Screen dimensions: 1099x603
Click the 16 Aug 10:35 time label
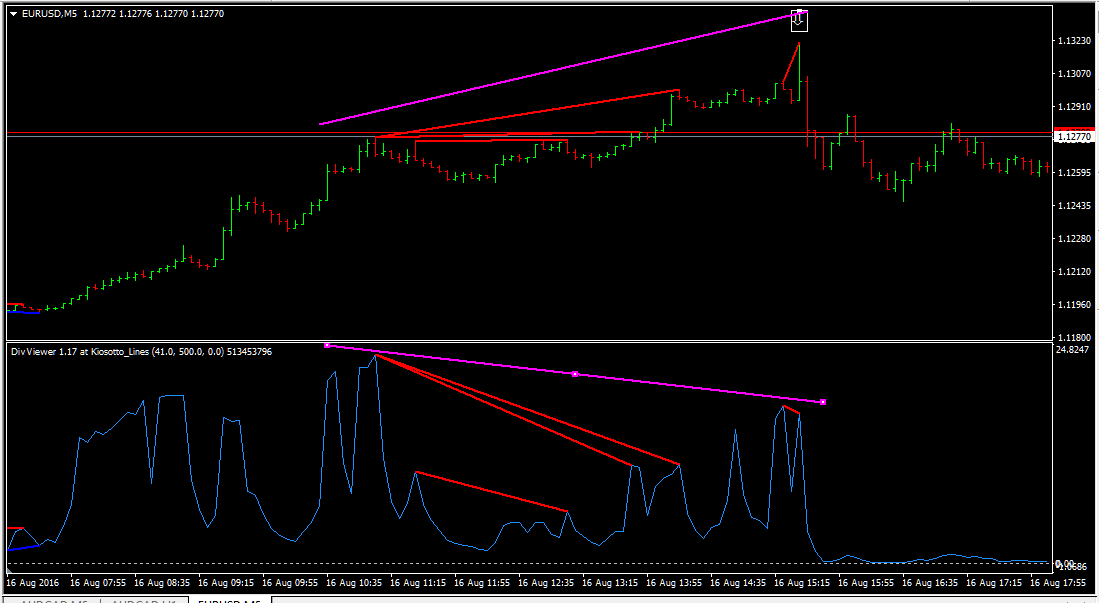354,583
